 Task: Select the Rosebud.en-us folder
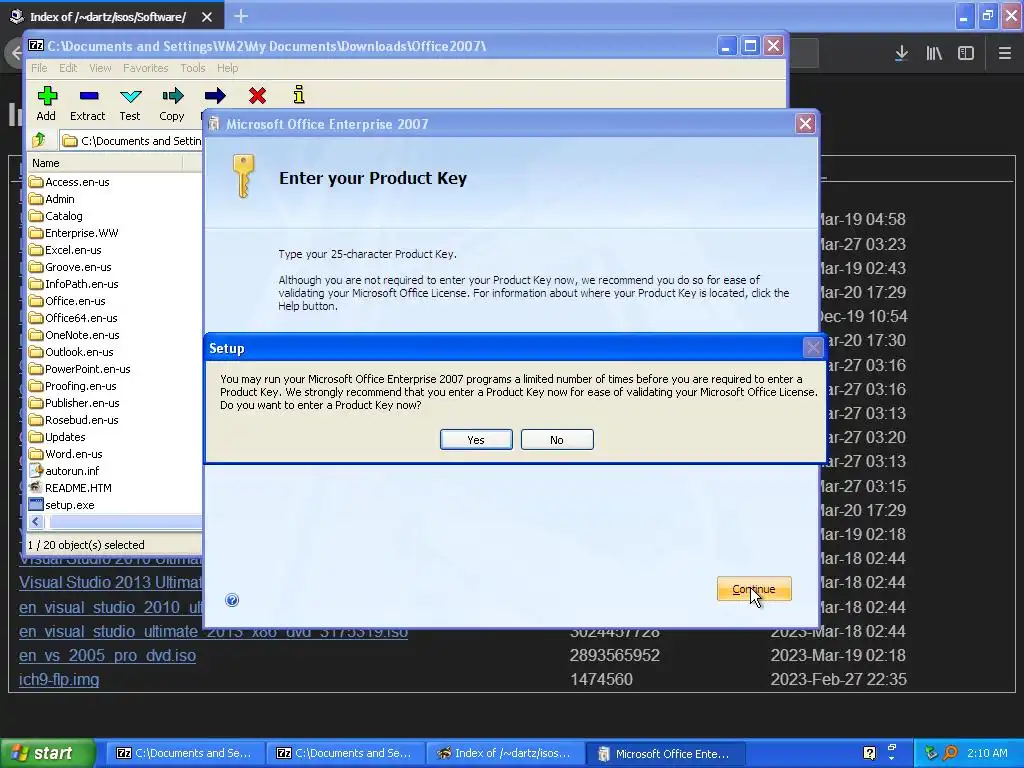[x=74, y=420]
